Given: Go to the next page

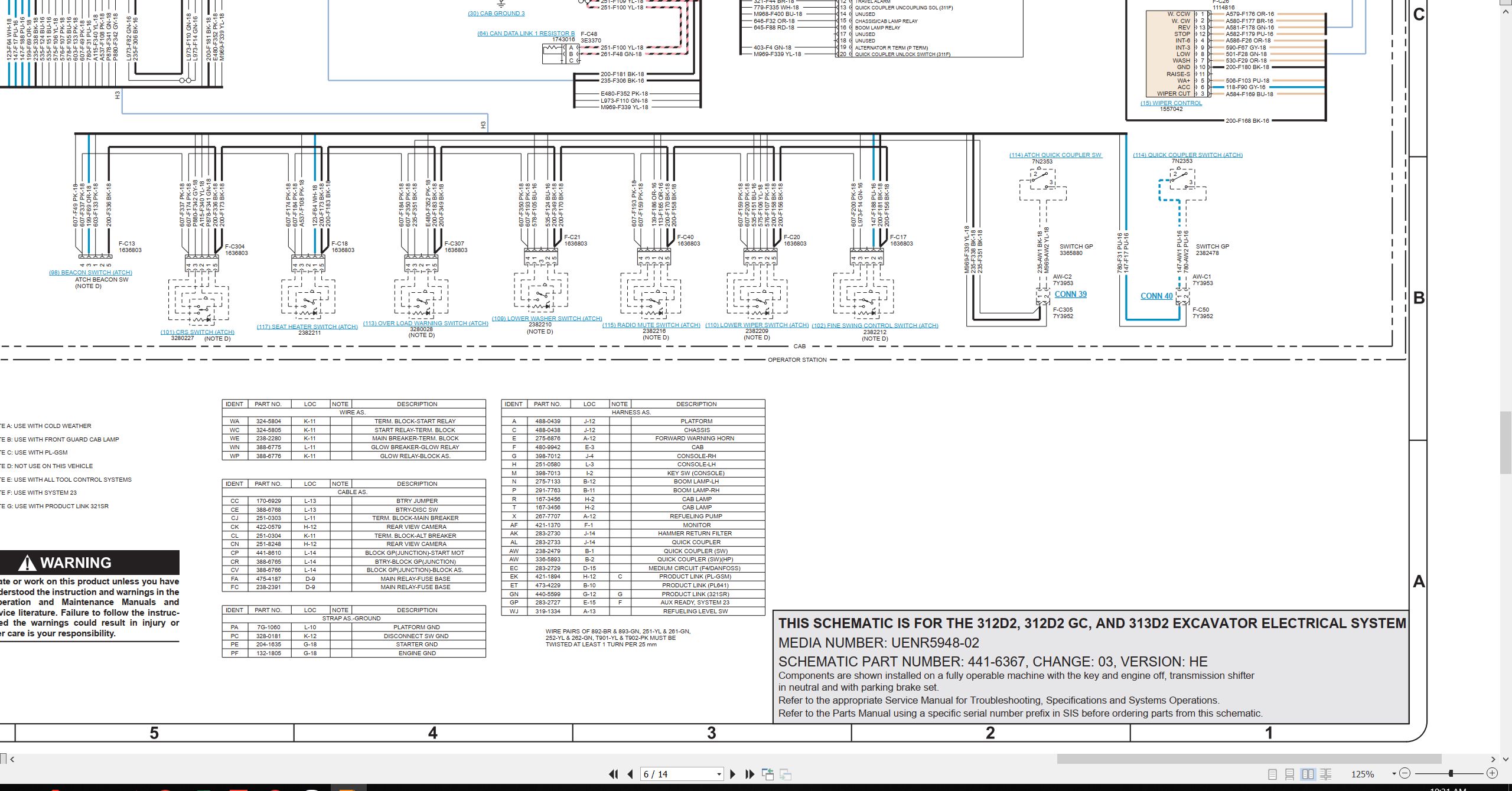Looking at the screenshot, I should pos(733,774).
